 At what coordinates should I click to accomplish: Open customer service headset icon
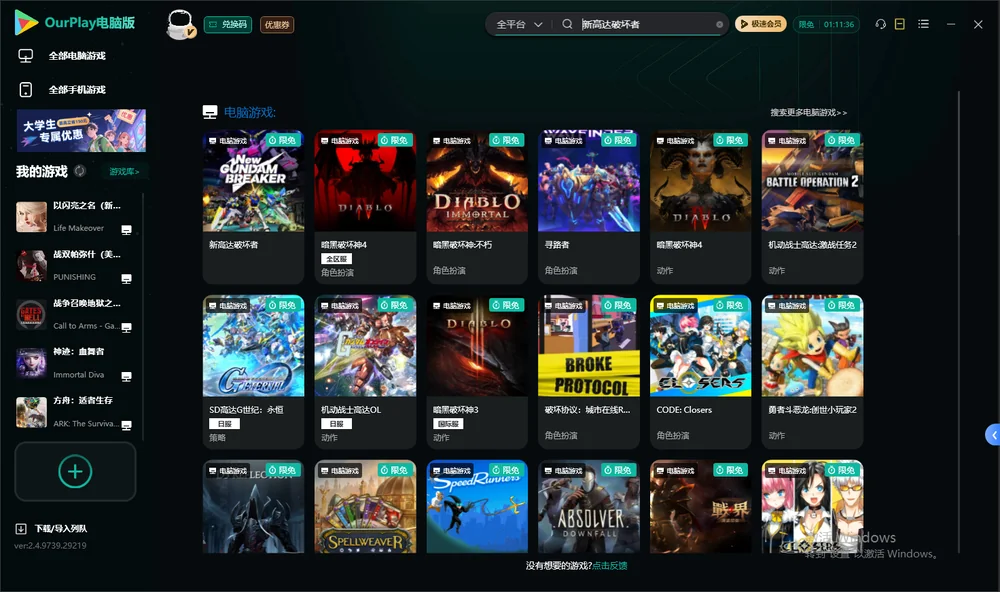881,24
